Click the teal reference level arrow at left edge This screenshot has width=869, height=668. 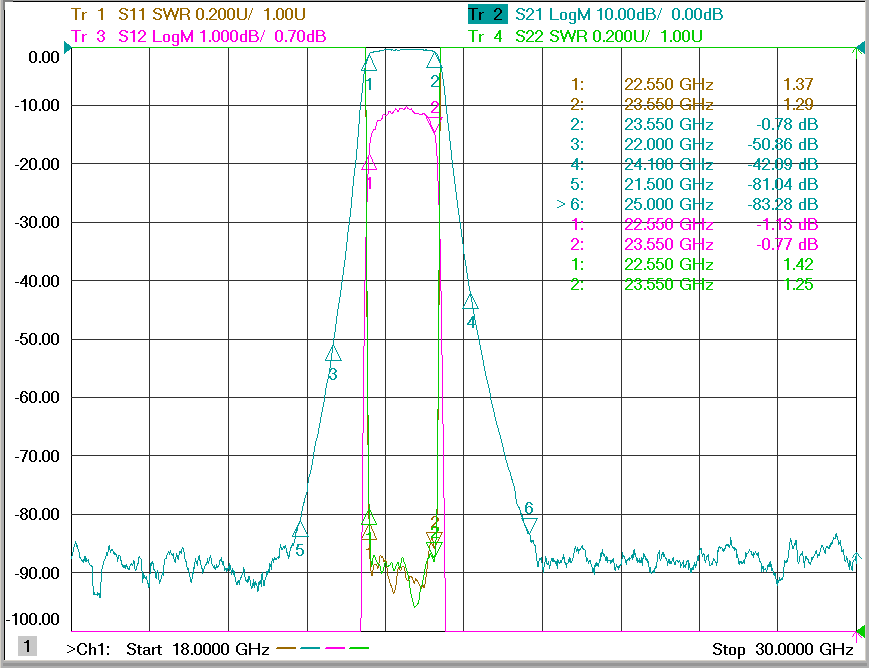point(68,48)
